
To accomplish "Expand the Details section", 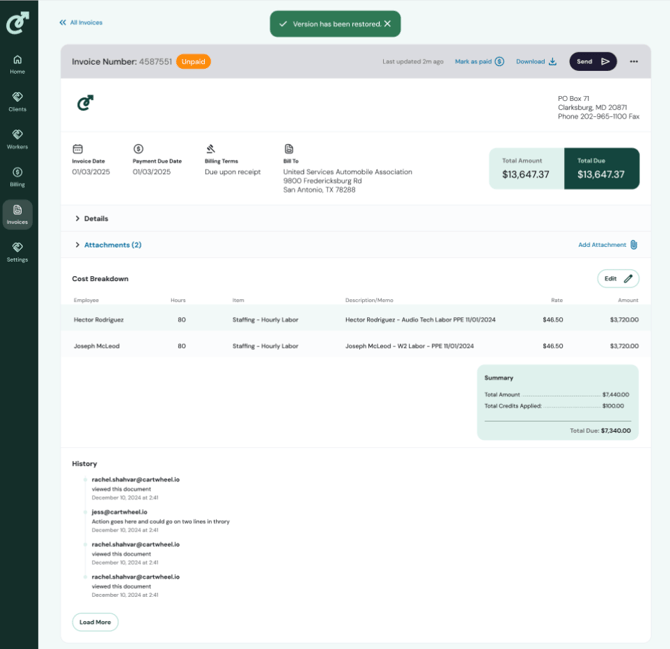I will (x=78, y=218).
